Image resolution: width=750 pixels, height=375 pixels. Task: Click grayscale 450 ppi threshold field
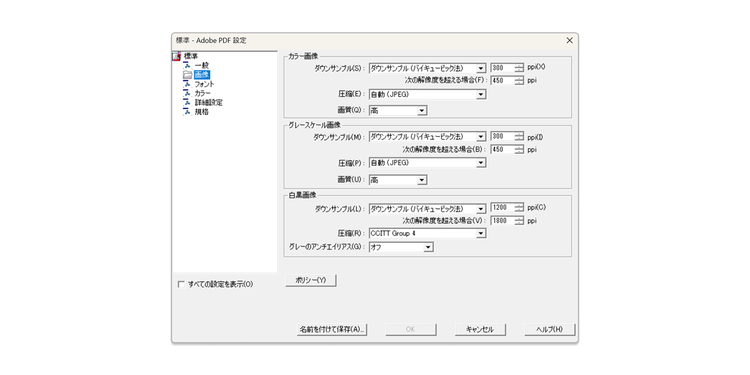point(503,149)
